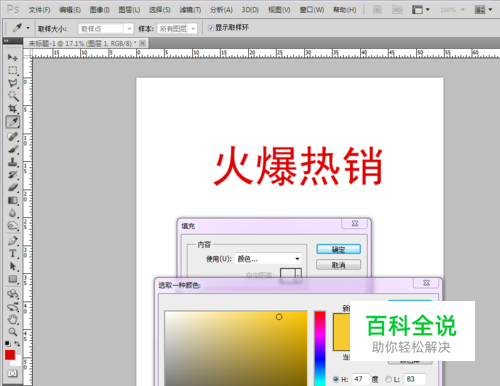Select the Crop tool
This screenshot has height=386, width=500.
coord(13,109)
